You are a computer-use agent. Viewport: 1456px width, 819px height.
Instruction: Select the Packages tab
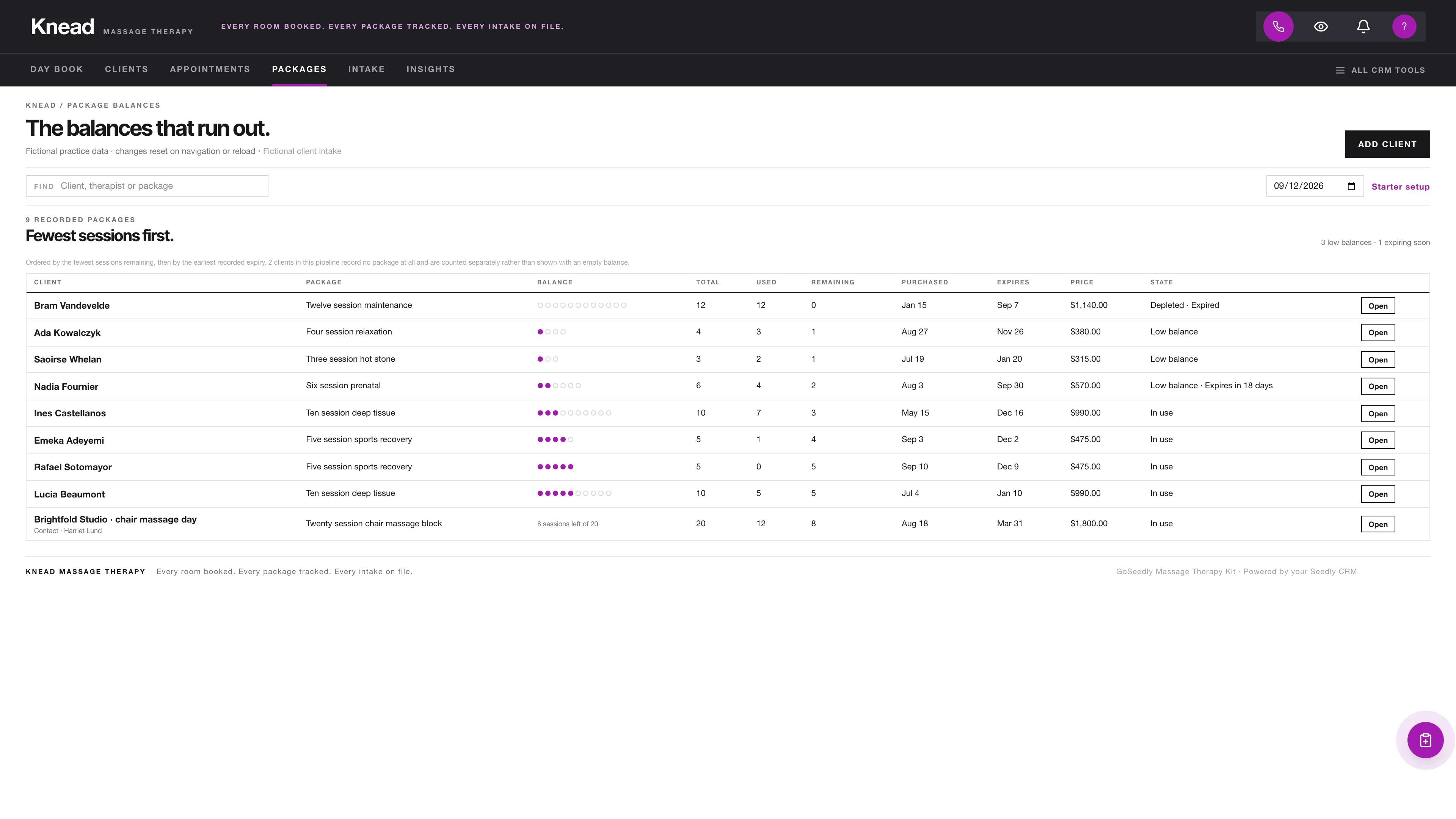coord(299,69)
